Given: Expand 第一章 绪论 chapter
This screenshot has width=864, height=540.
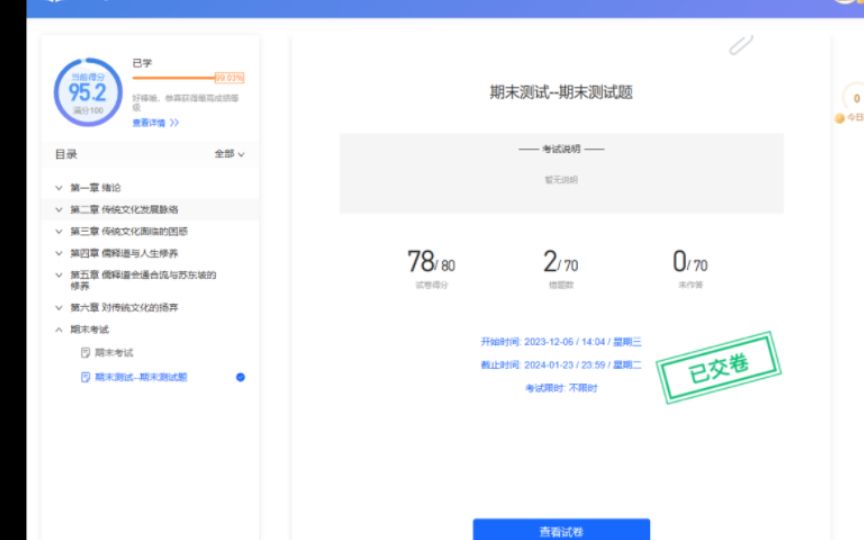Looking at the screenshot, I should pyautogui.click(x=59, y=188).
